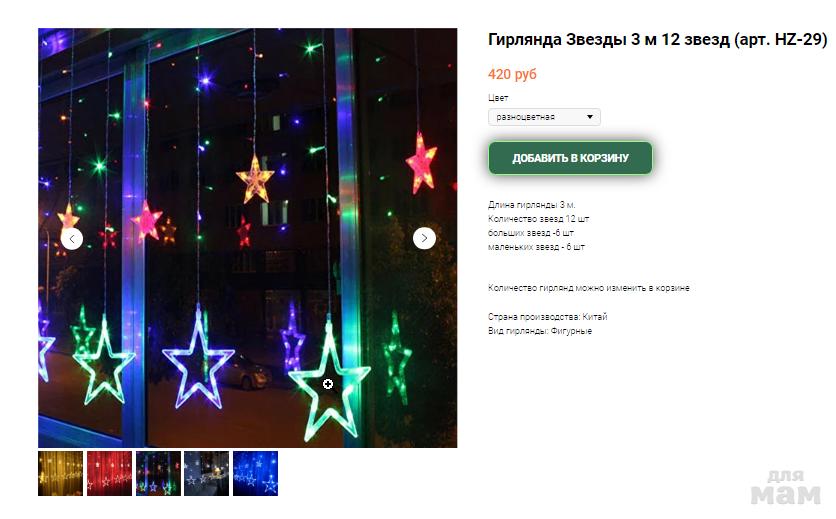Click the ДОБАВИТЬ В КОРЗИНУ button
The width and height of the screenshot is (836, 519).
(x=570, y=158)
